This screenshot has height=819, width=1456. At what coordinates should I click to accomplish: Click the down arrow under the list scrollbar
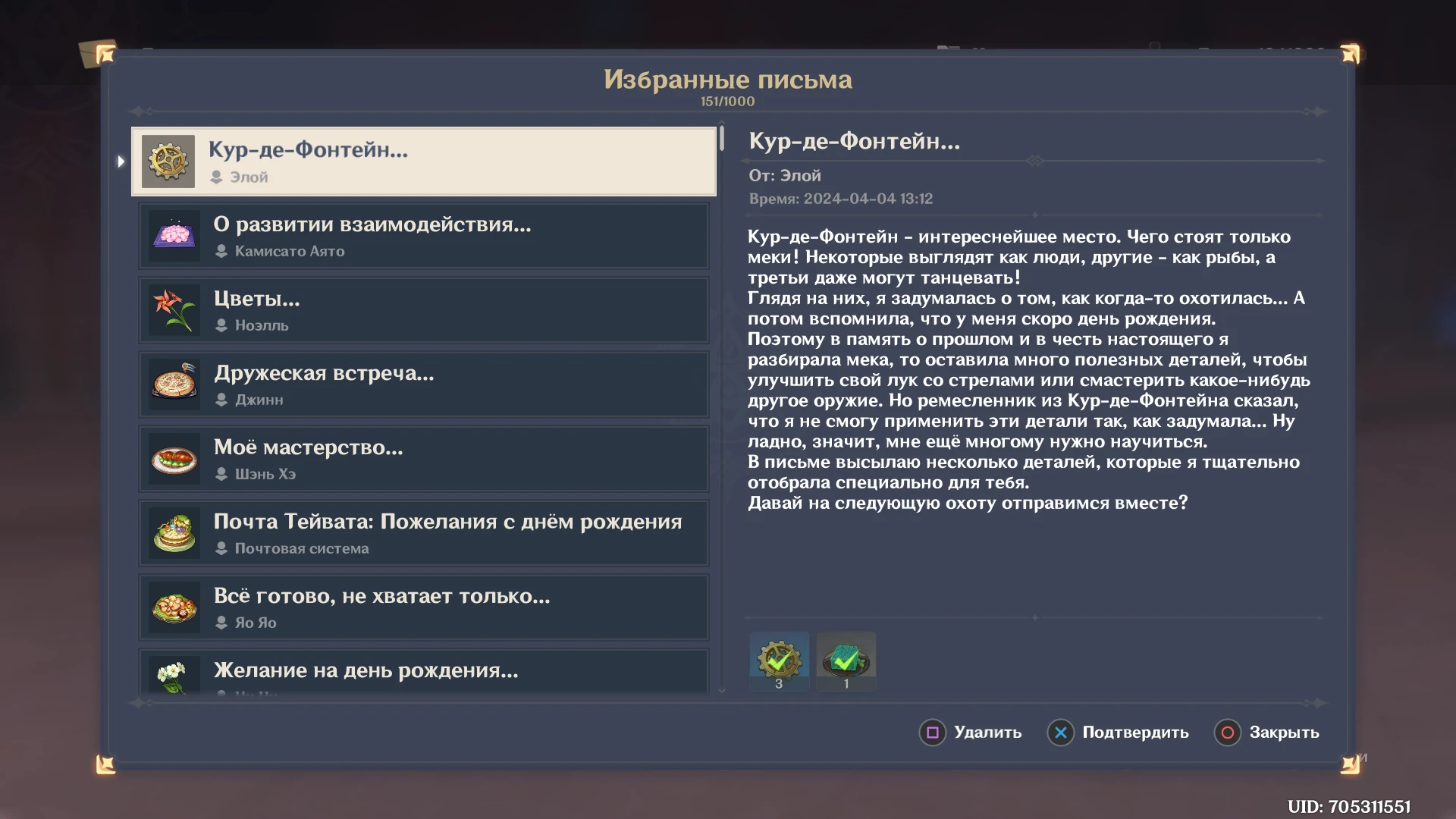pos(722,691)
